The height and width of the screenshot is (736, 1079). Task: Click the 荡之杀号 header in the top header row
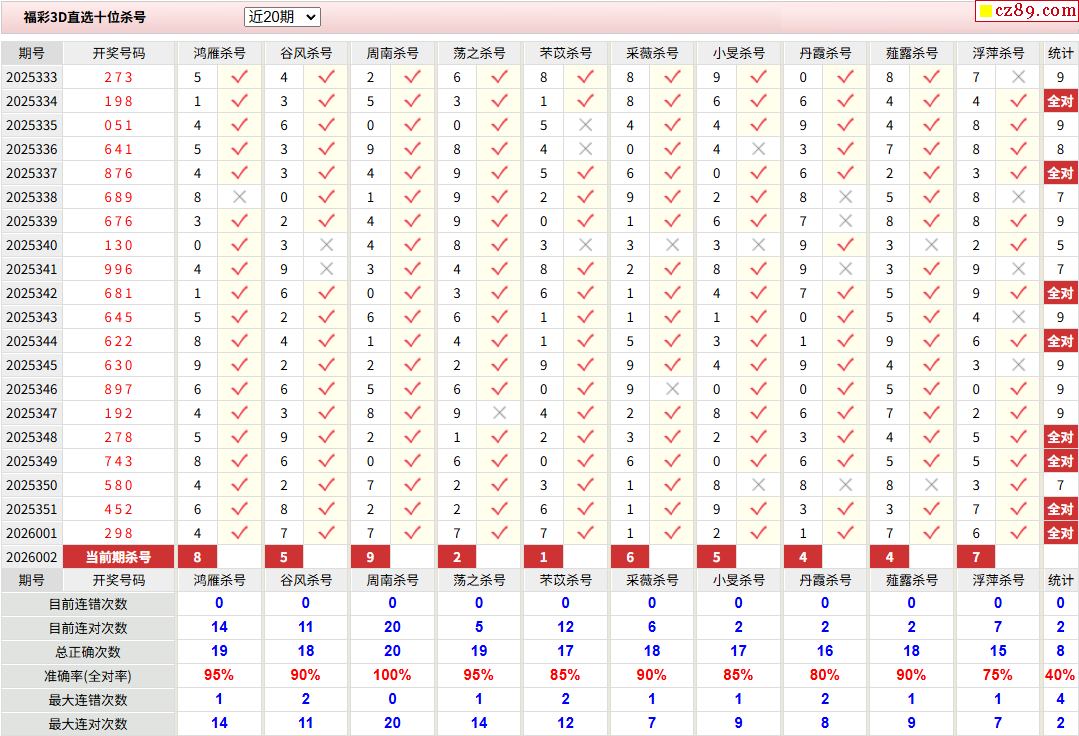[x=479, y=54]
